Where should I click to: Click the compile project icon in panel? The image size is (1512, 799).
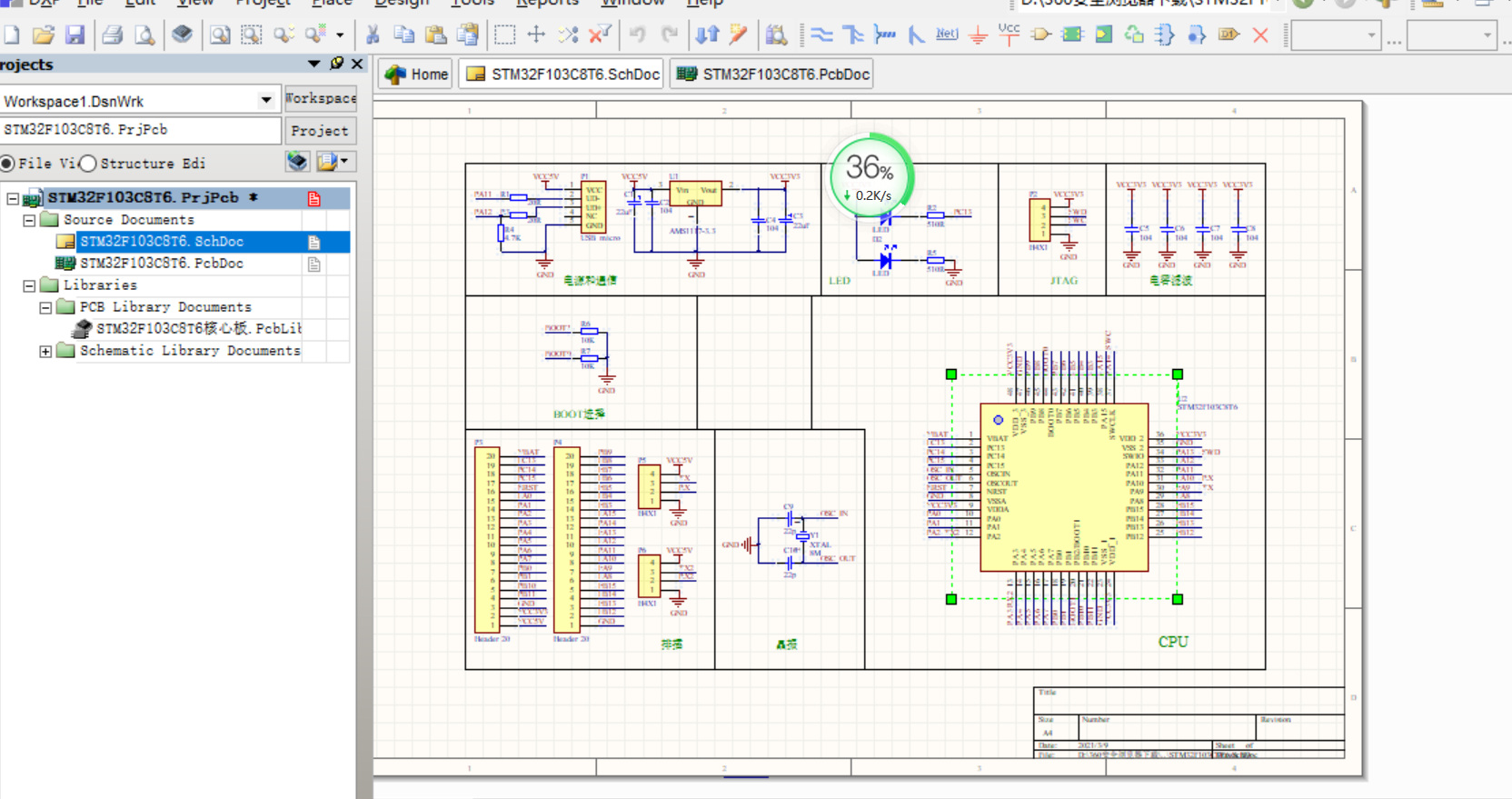297,162
